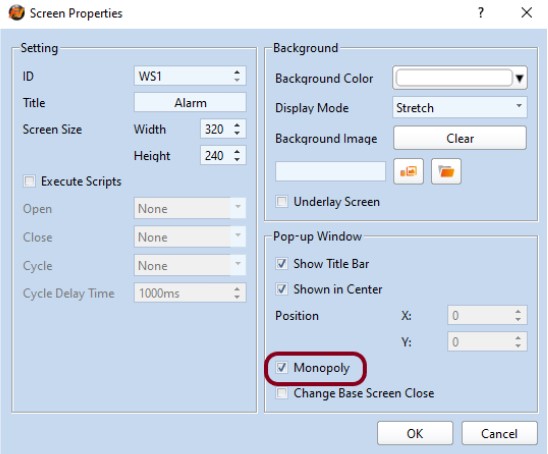
Task: Increase the screen Width value
Action: tap(237, 125)
